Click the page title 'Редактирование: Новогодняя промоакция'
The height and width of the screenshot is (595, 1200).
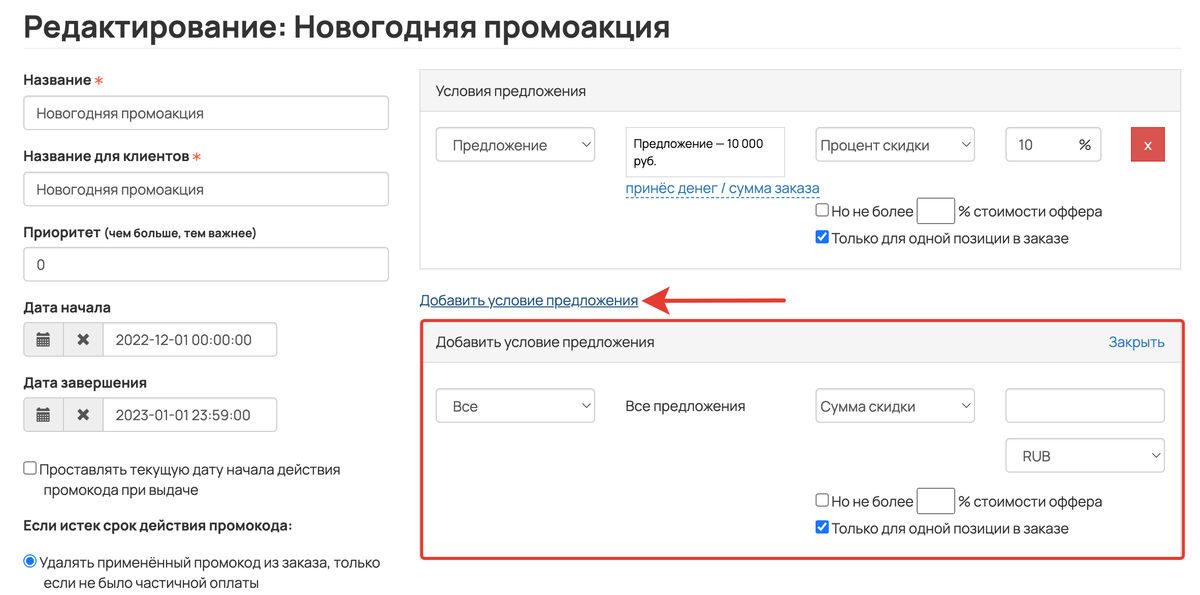pyautogui.click(x=346, y=27)
